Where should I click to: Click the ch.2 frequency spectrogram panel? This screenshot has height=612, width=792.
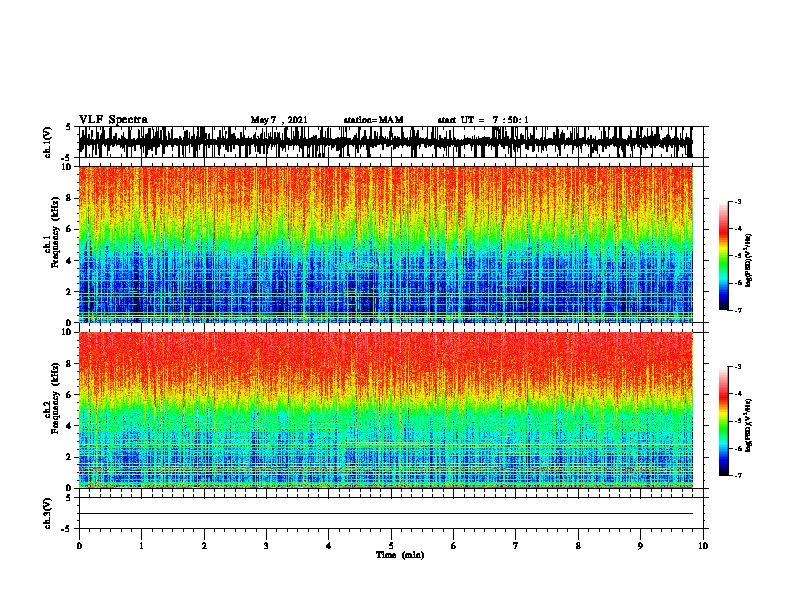(386, 410)
